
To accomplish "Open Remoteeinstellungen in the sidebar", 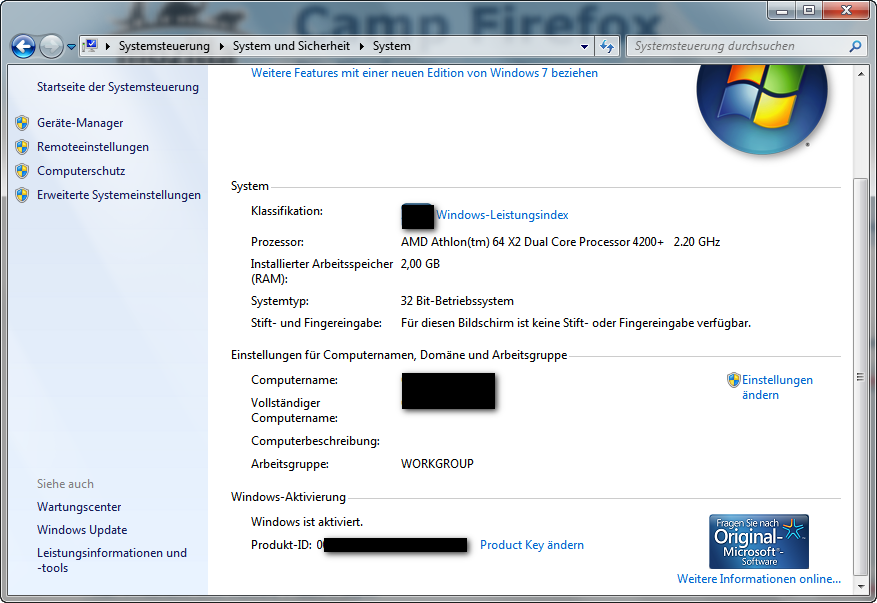I will (x=93, y=147).
